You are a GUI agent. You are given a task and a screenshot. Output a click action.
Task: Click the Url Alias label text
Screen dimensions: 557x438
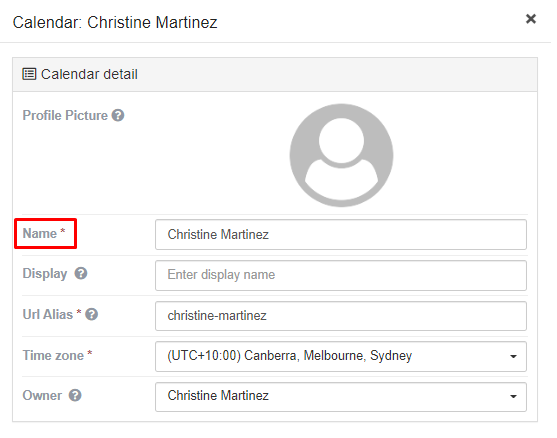tap(48, 314)
